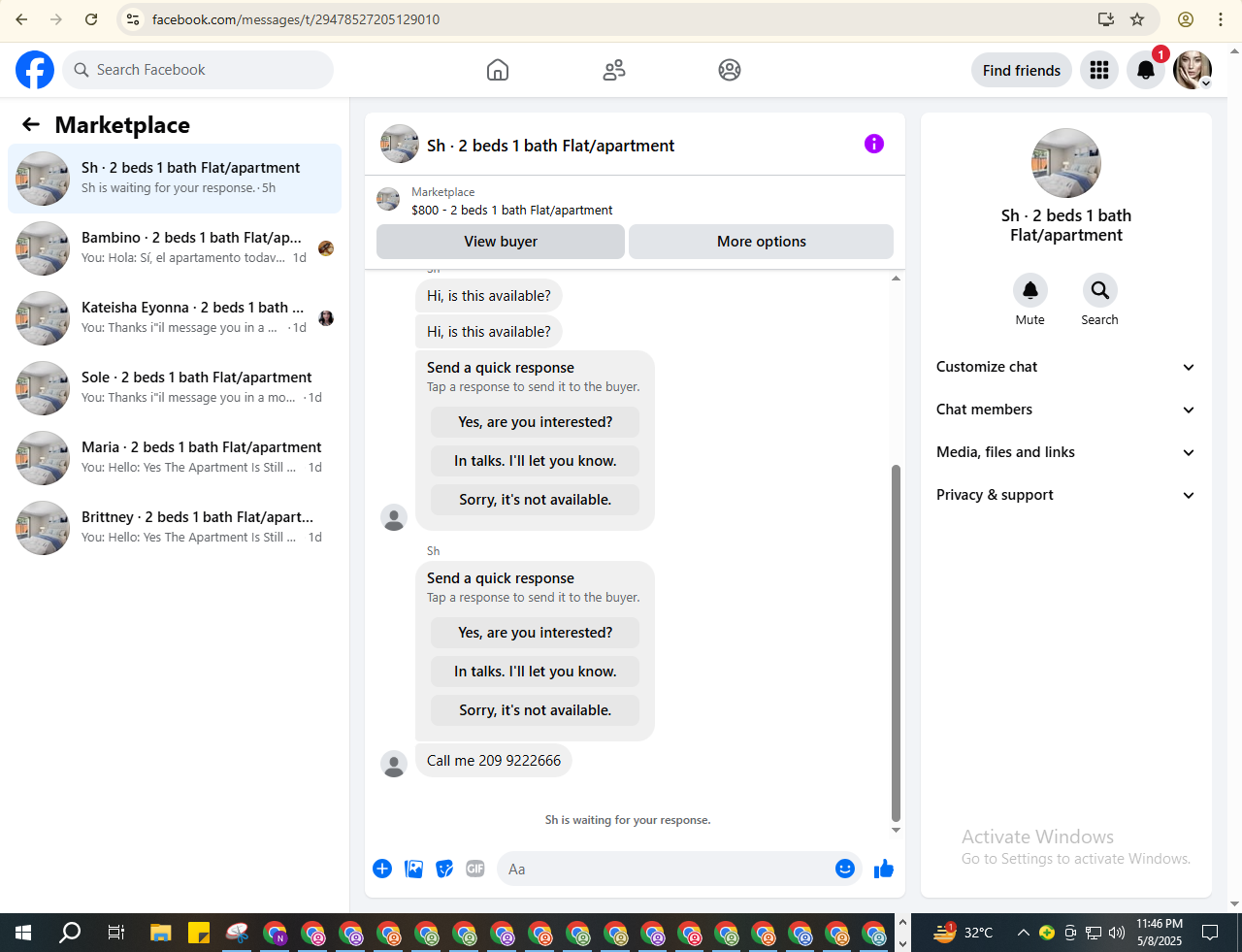The width and height of the screenshot is (1242, 952).
Task: Open the site information icon in the address bar
Action: (x=134, y=19)
